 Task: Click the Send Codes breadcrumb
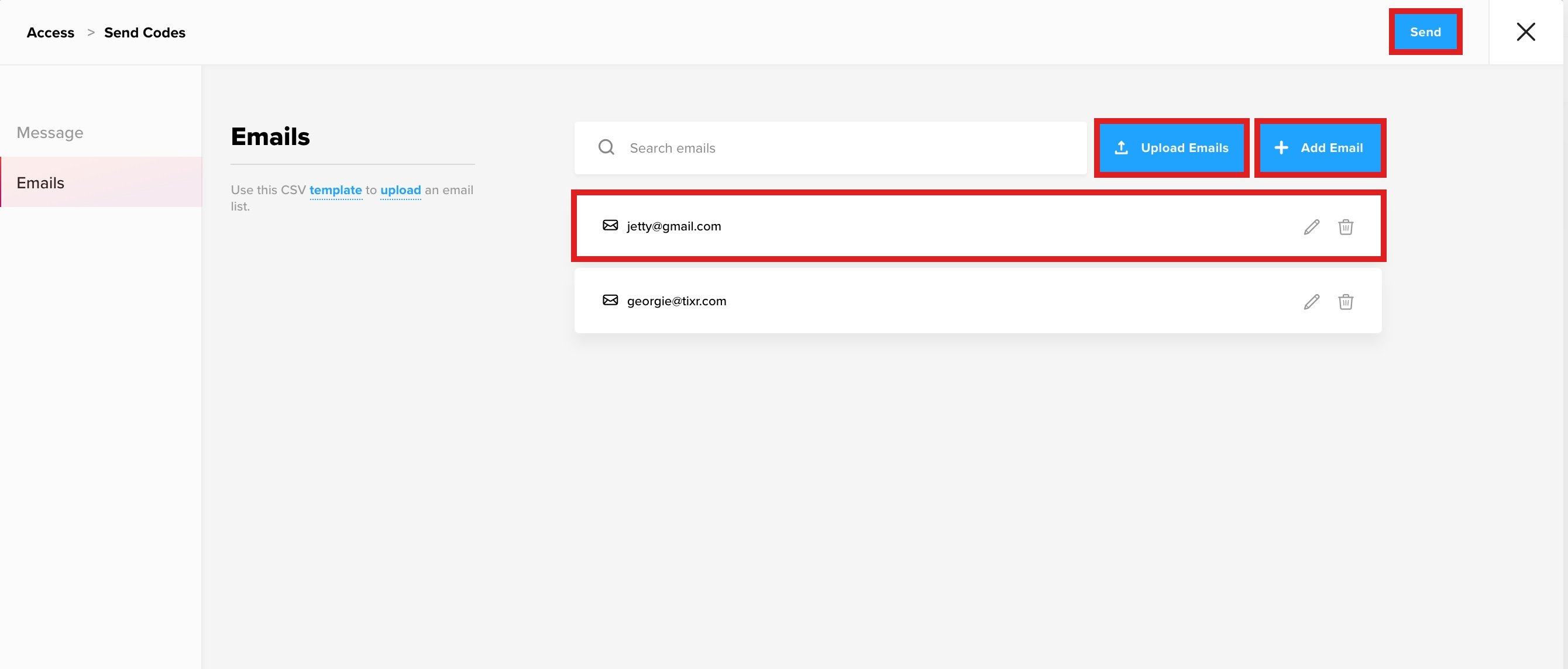pos(145,33)
